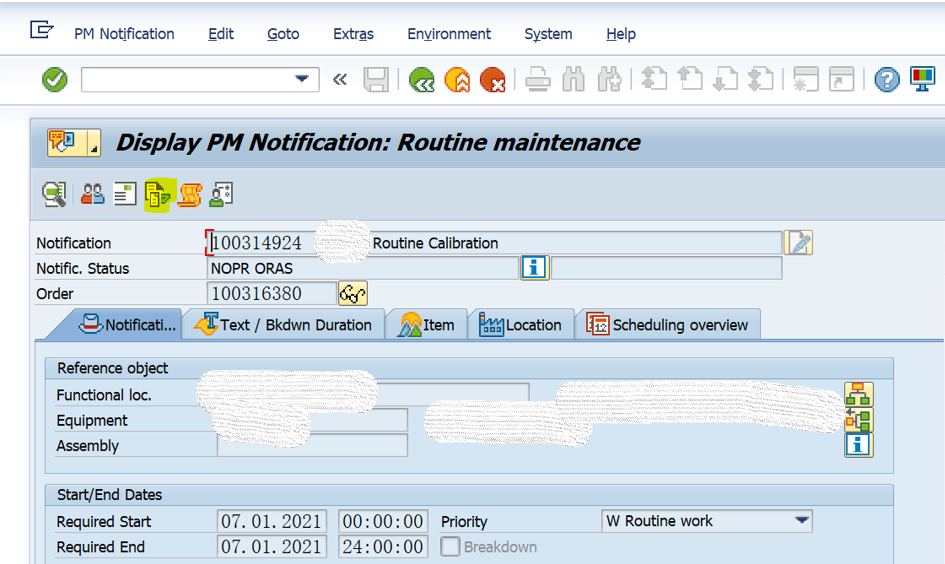Open the blue Help question icon
Image resolution: width=945 pixels, height=564 pixels.
887,80
